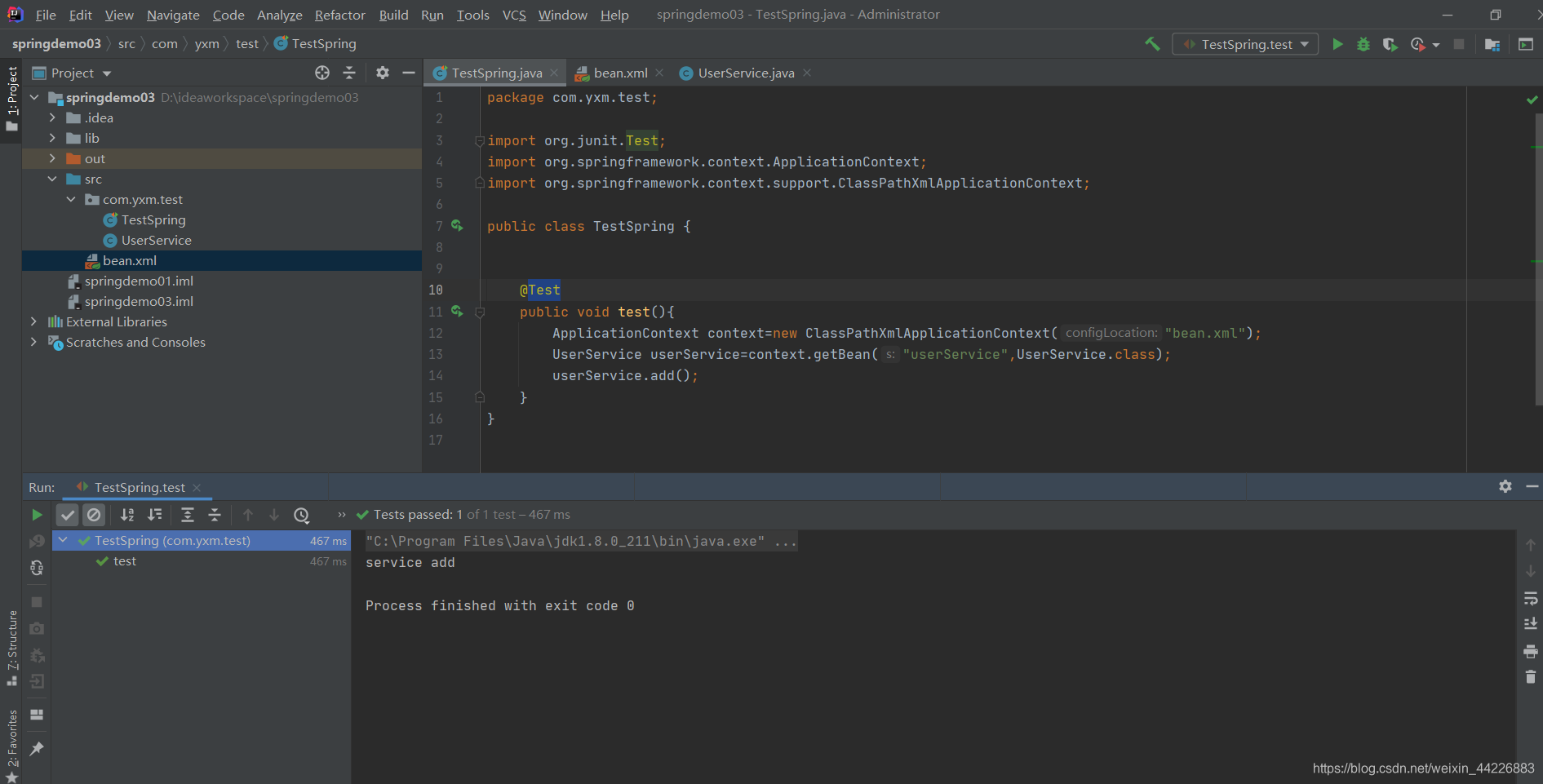Viewport: 1543px width, 784px height.
Task: Start debugging with the bug icon
Action: click(1363, 44)
